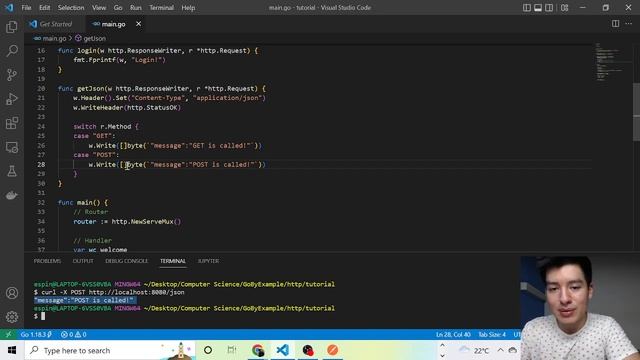Viewport: 640px width, 360px height.
Task: Click the 'Type here to search' taskbar box
Action: pyautogui.click(x=110, y=350)
